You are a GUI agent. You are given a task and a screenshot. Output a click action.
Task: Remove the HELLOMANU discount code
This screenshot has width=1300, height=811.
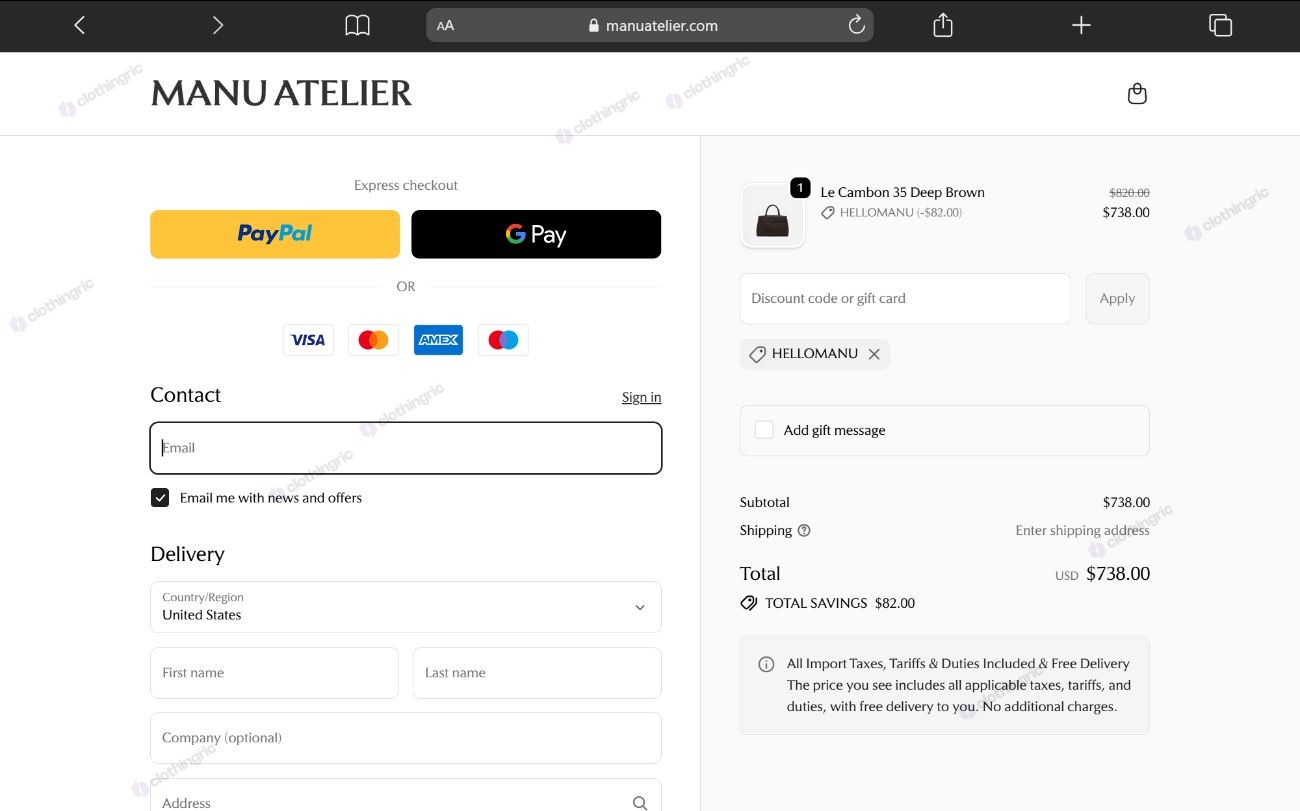pos(874,354)
